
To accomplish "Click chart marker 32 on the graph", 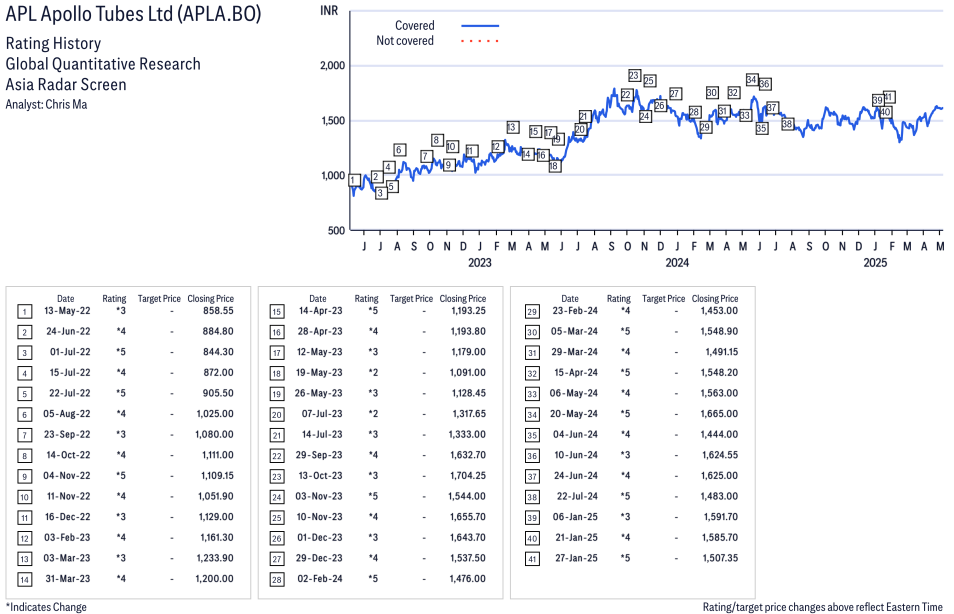I will click(x=734, y=92).
